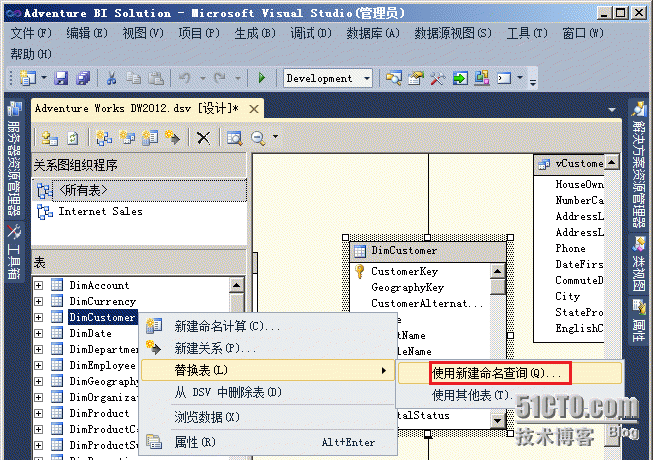The width and height of the screenshot is (653, 460).
Task: Click the Zoom magnifier icon
Action: [258, 138]
